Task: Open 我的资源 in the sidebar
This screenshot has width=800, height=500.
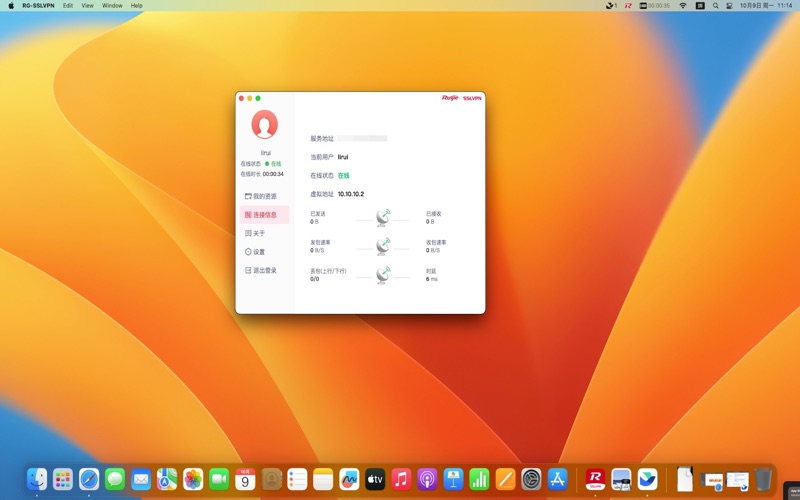Action: [x=263, y=196]
